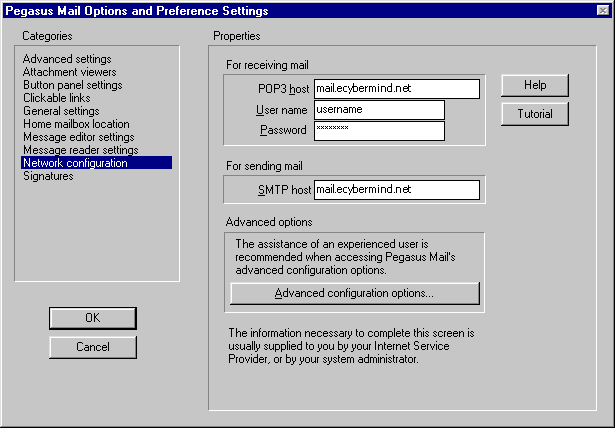Image resolution: width=615 pixels, height=428 pixels.
Task: Focus the User name text box
Action: (378, 110)
